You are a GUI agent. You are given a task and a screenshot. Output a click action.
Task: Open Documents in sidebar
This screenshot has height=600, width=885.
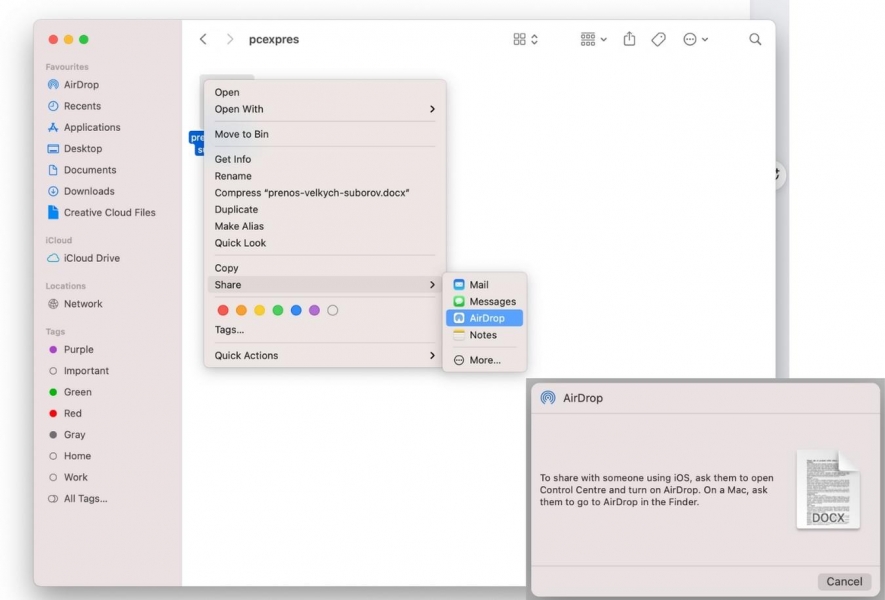pos(82,170)
